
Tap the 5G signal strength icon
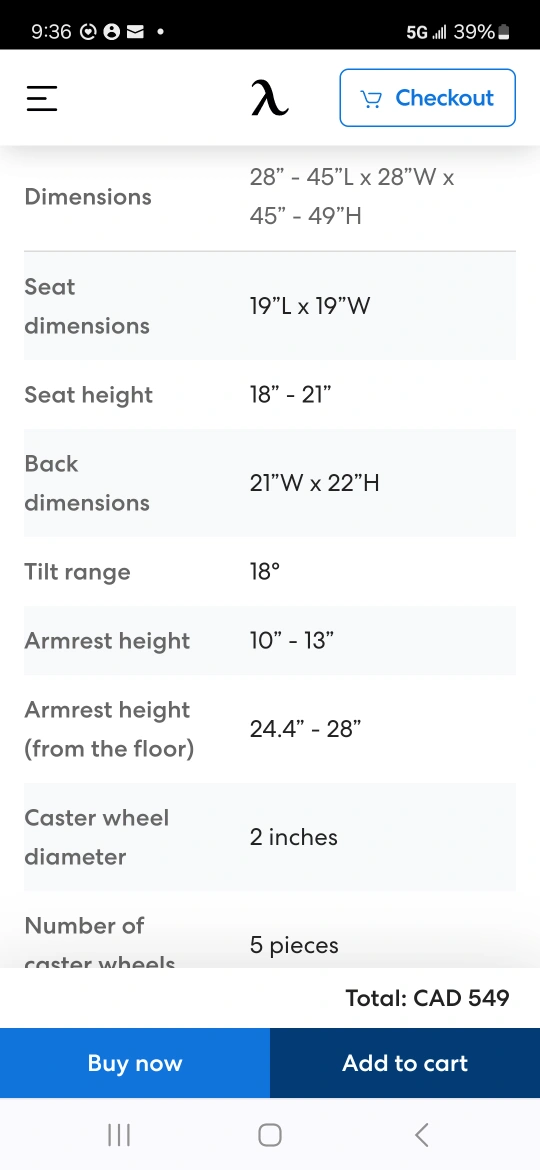tap(426, 32)
